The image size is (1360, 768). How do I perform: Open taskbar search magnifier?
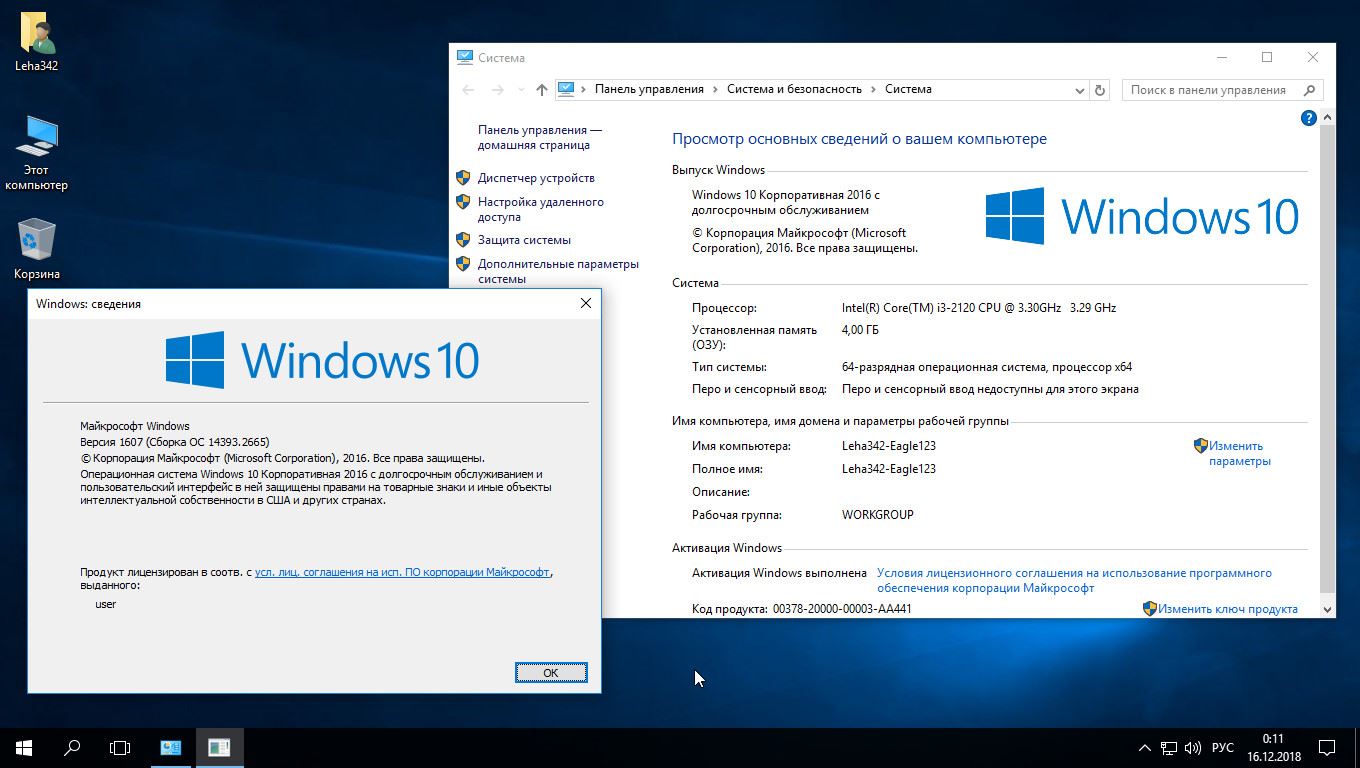72,747
